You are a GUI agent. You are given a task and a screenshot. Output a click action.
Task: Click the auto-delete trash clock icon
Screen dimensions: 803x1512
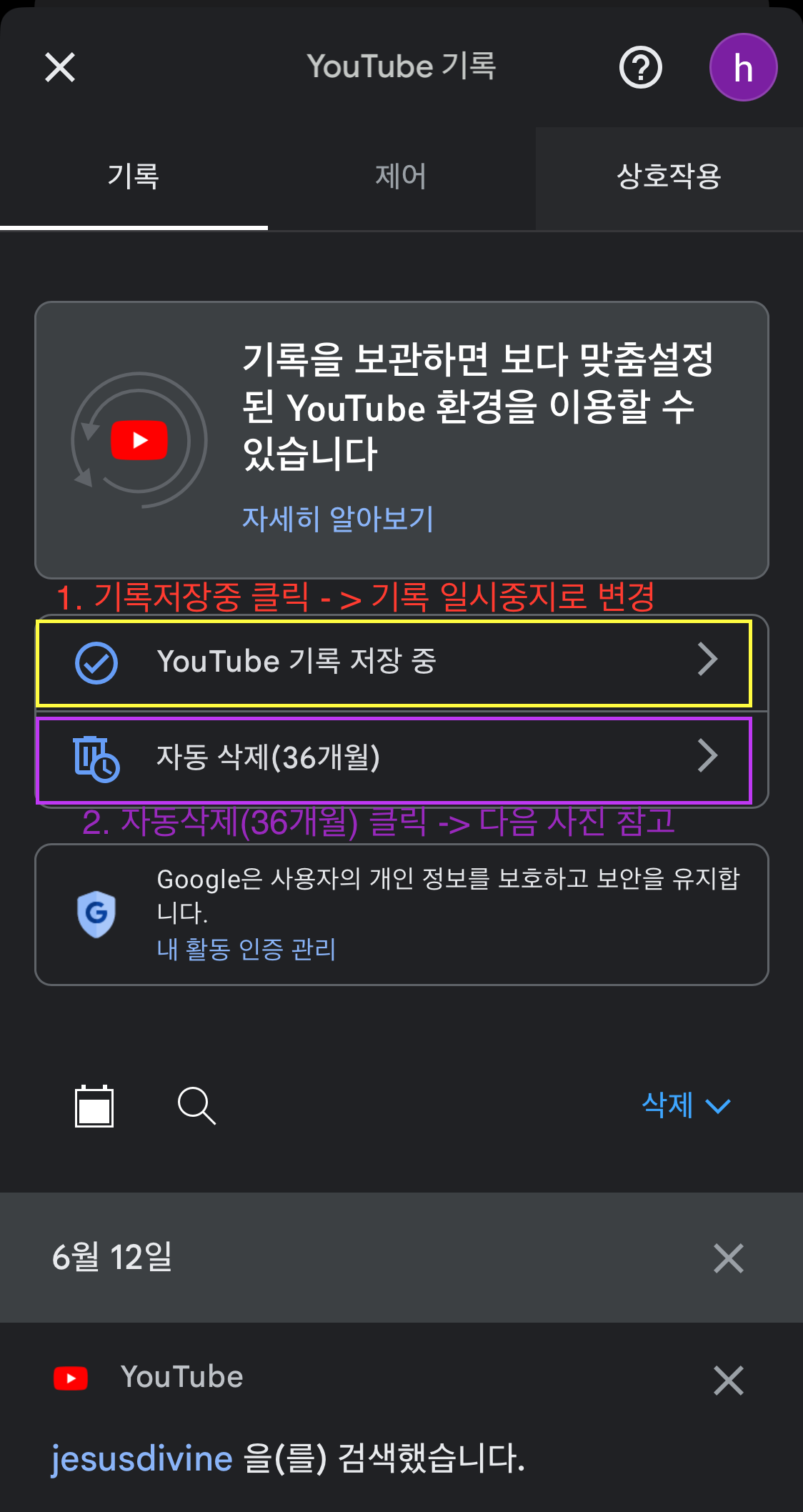click(x=96, y=758)
